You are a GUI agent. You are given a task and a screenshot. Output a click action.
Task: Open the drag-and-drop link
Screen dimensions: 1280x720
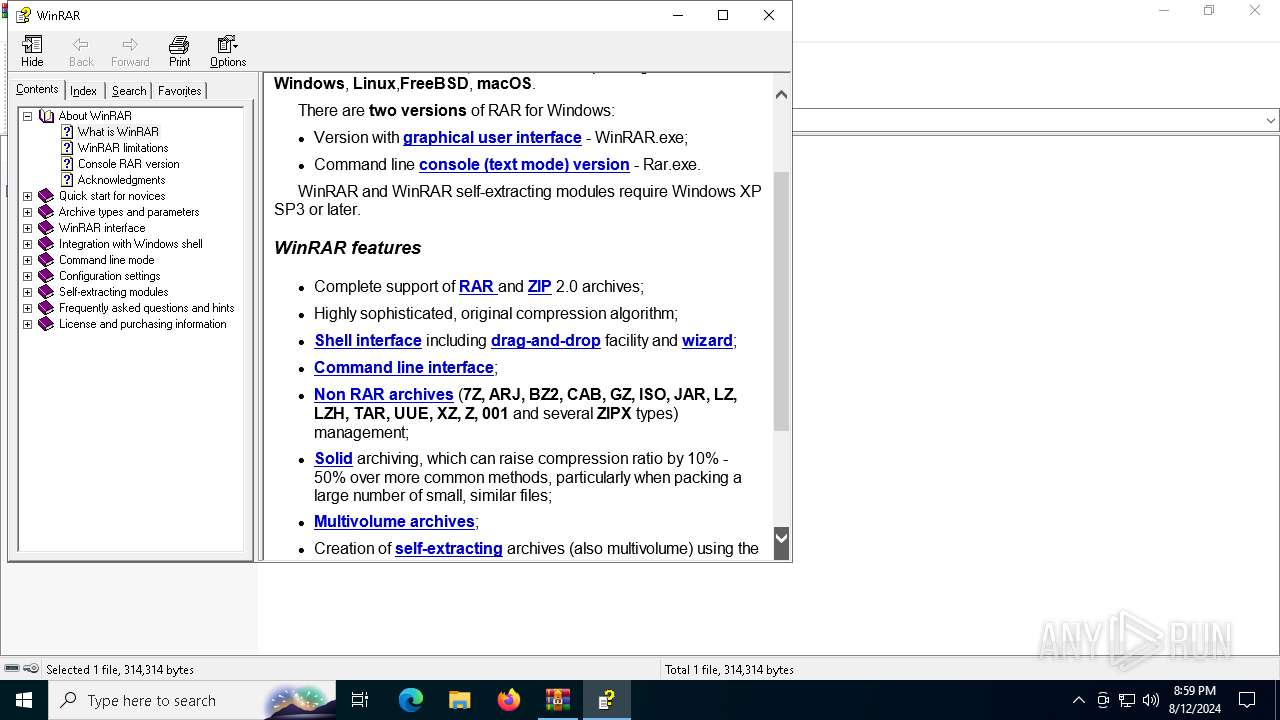coord(546,341)
